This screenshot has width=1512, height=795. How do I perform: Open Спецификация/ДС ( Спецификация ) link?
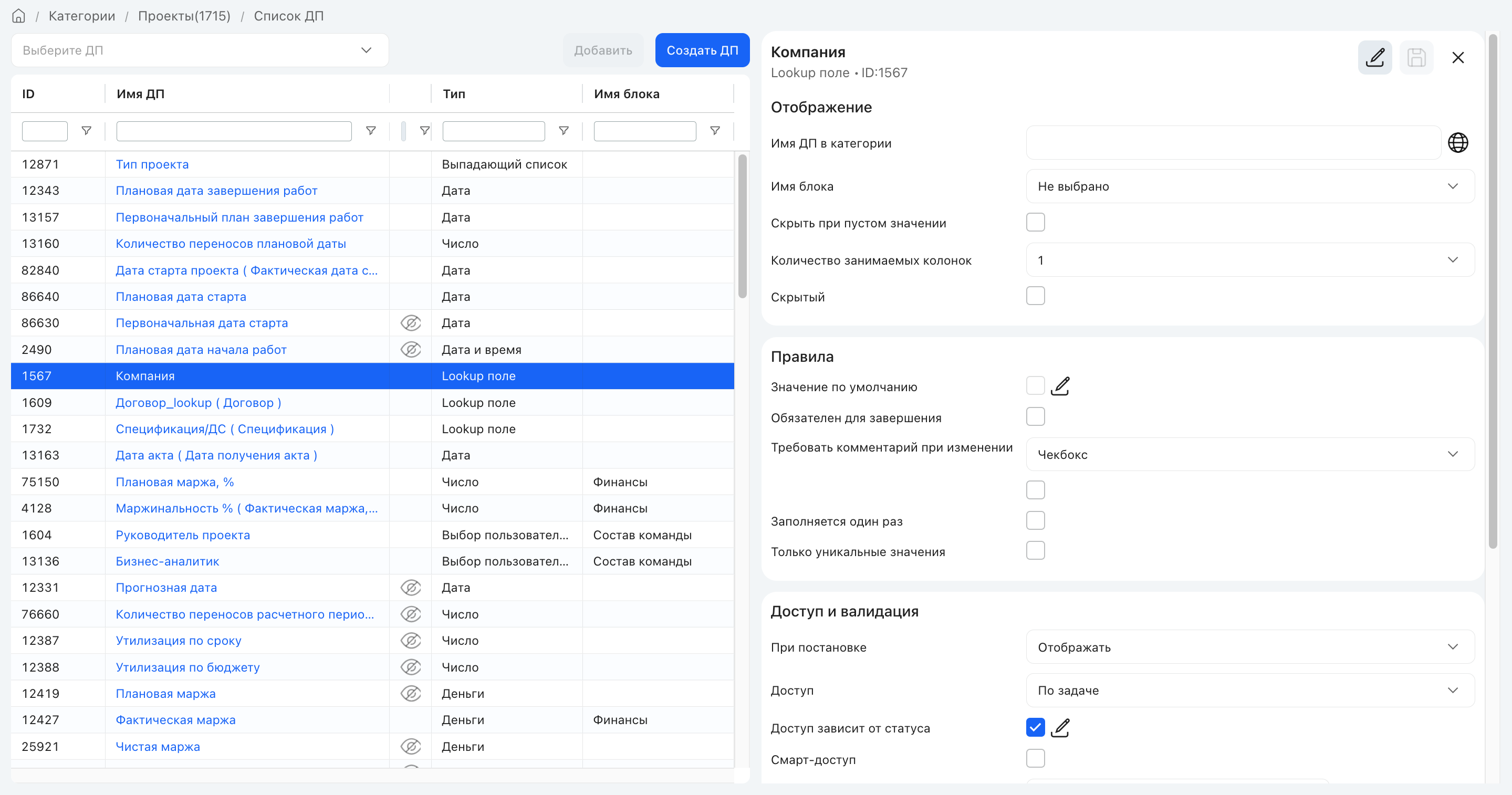(225, 429)
